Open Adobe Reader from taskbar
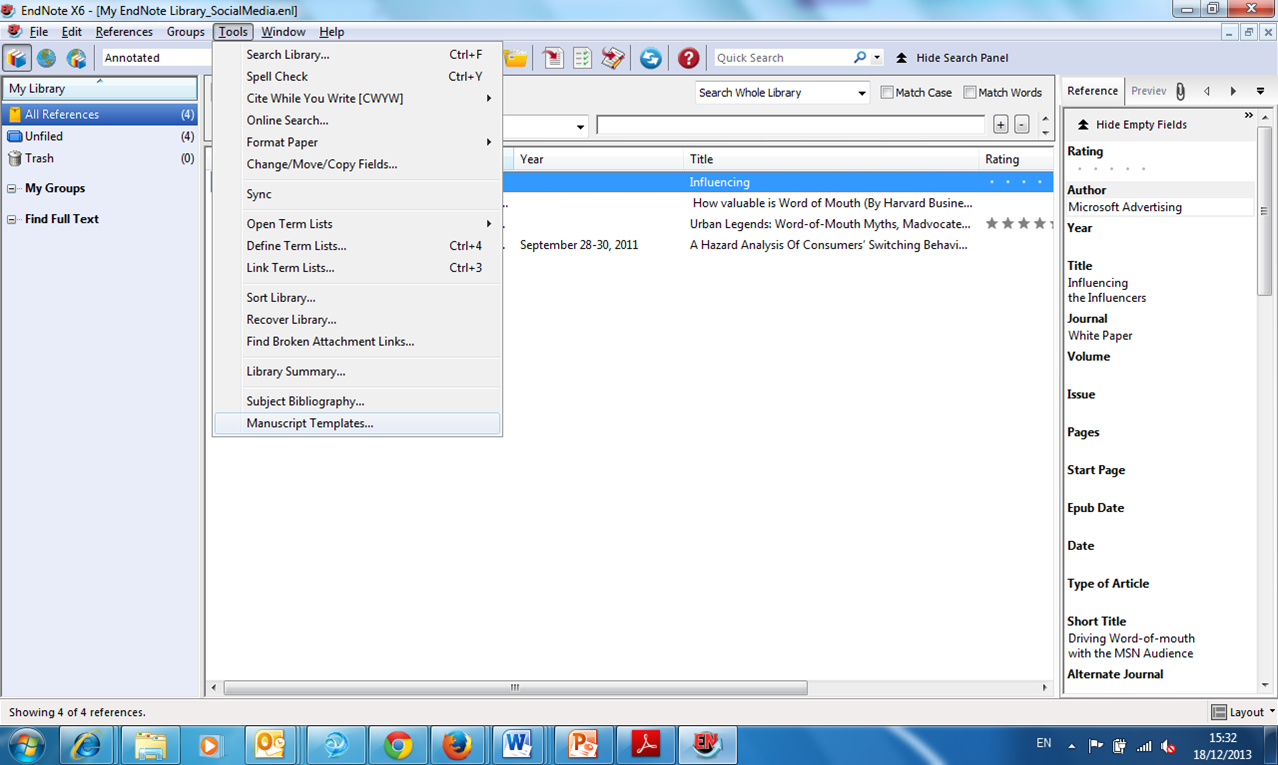Viewport: 1278px width, 765px height. [646, 745]
